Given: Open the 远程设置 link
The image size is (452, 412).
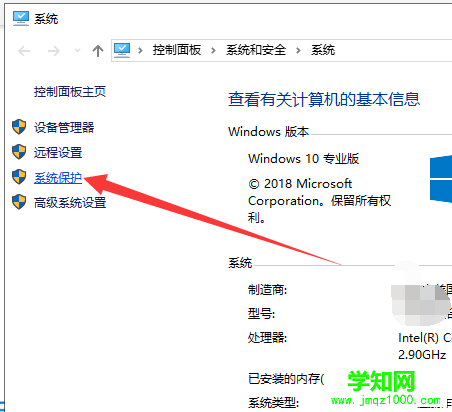Looking at the screenshot, I should coord(58,153).
